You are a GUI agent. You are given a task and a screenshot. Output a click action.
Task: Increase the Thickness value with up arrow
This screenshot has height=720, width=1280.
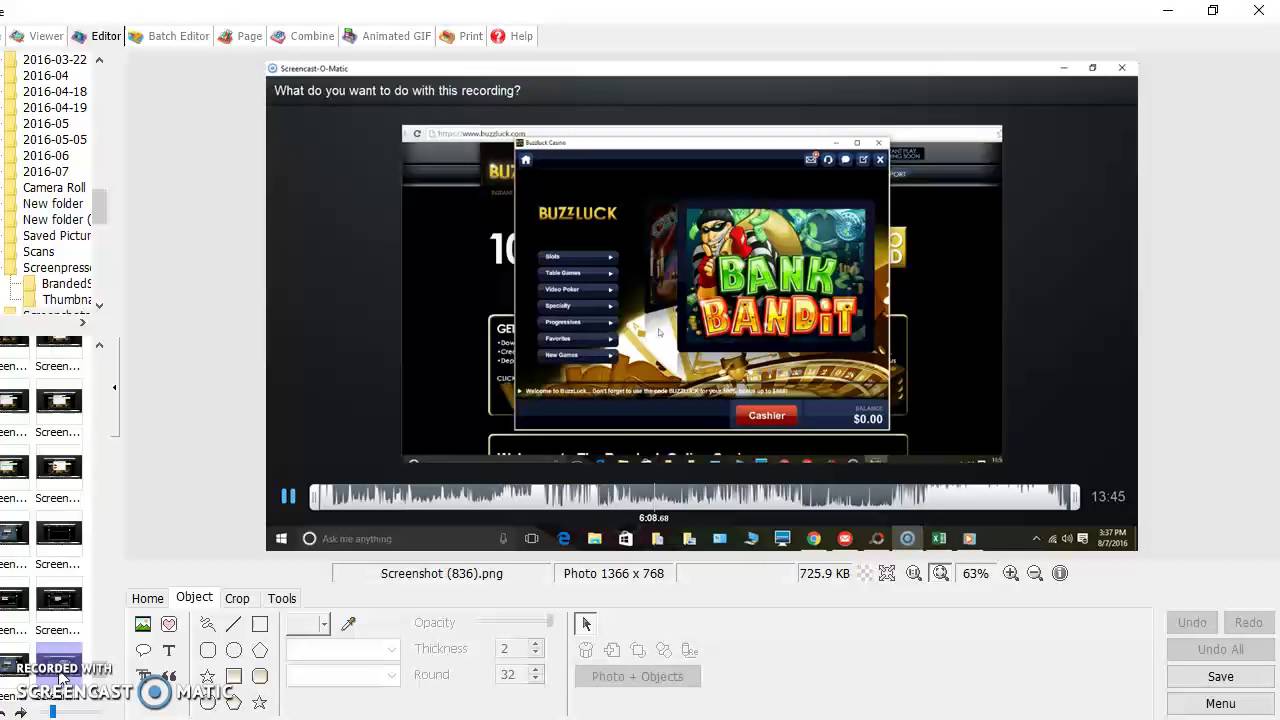click(536, 644)
